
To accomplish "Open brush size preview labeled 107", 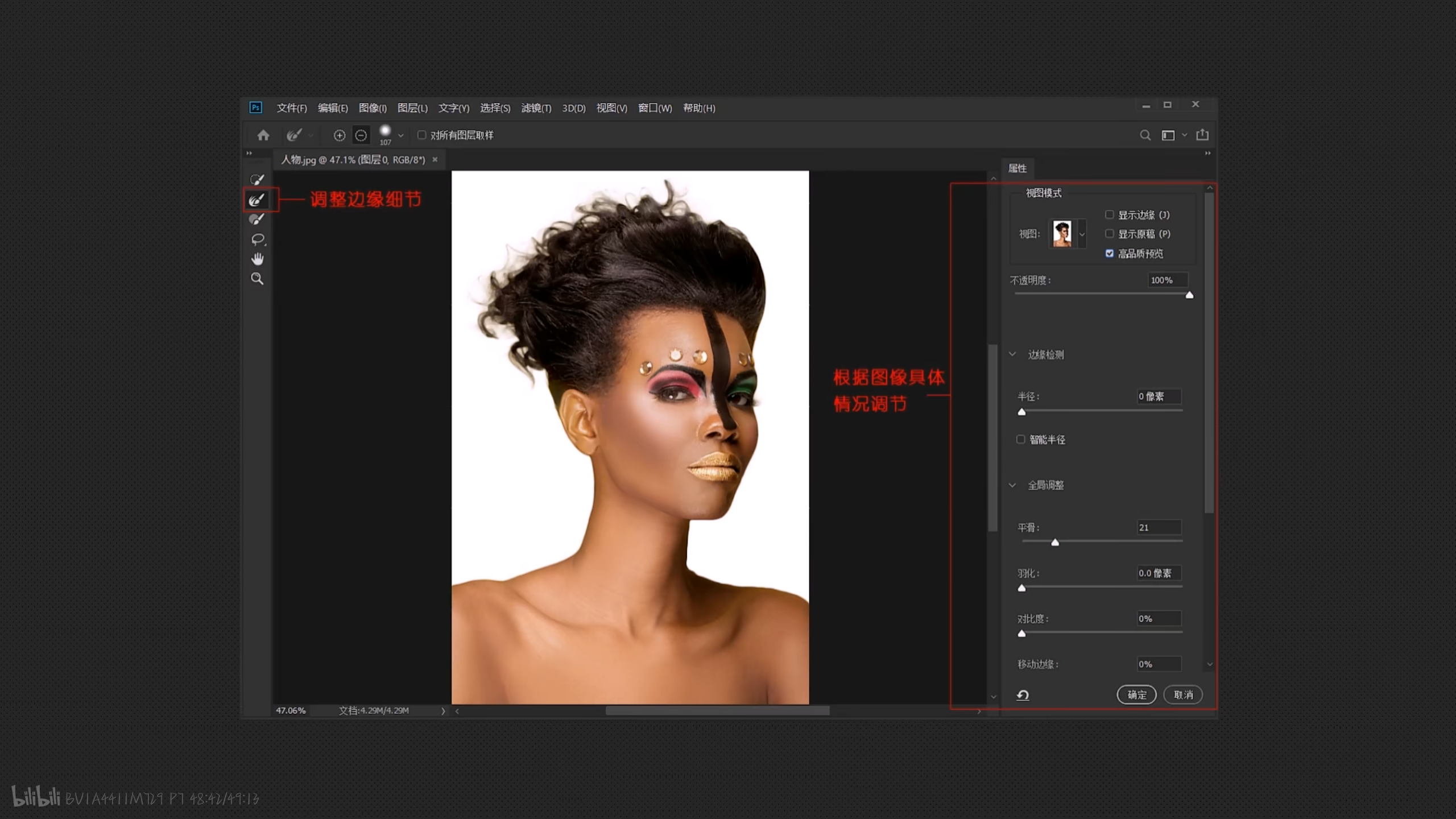I will pos(385,135).
